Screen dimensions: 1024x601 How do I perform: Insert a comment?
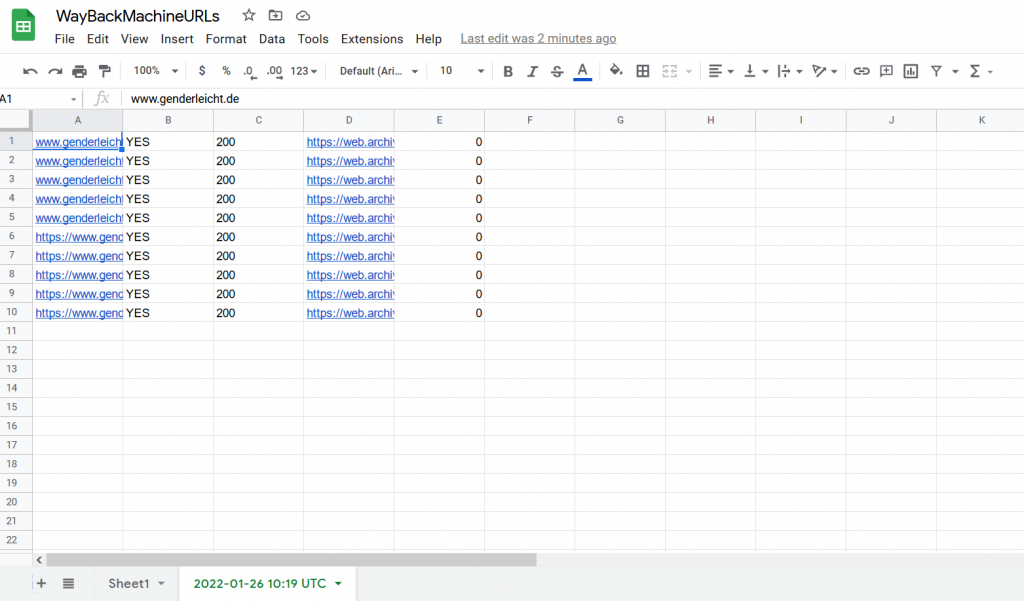[886, 71]
